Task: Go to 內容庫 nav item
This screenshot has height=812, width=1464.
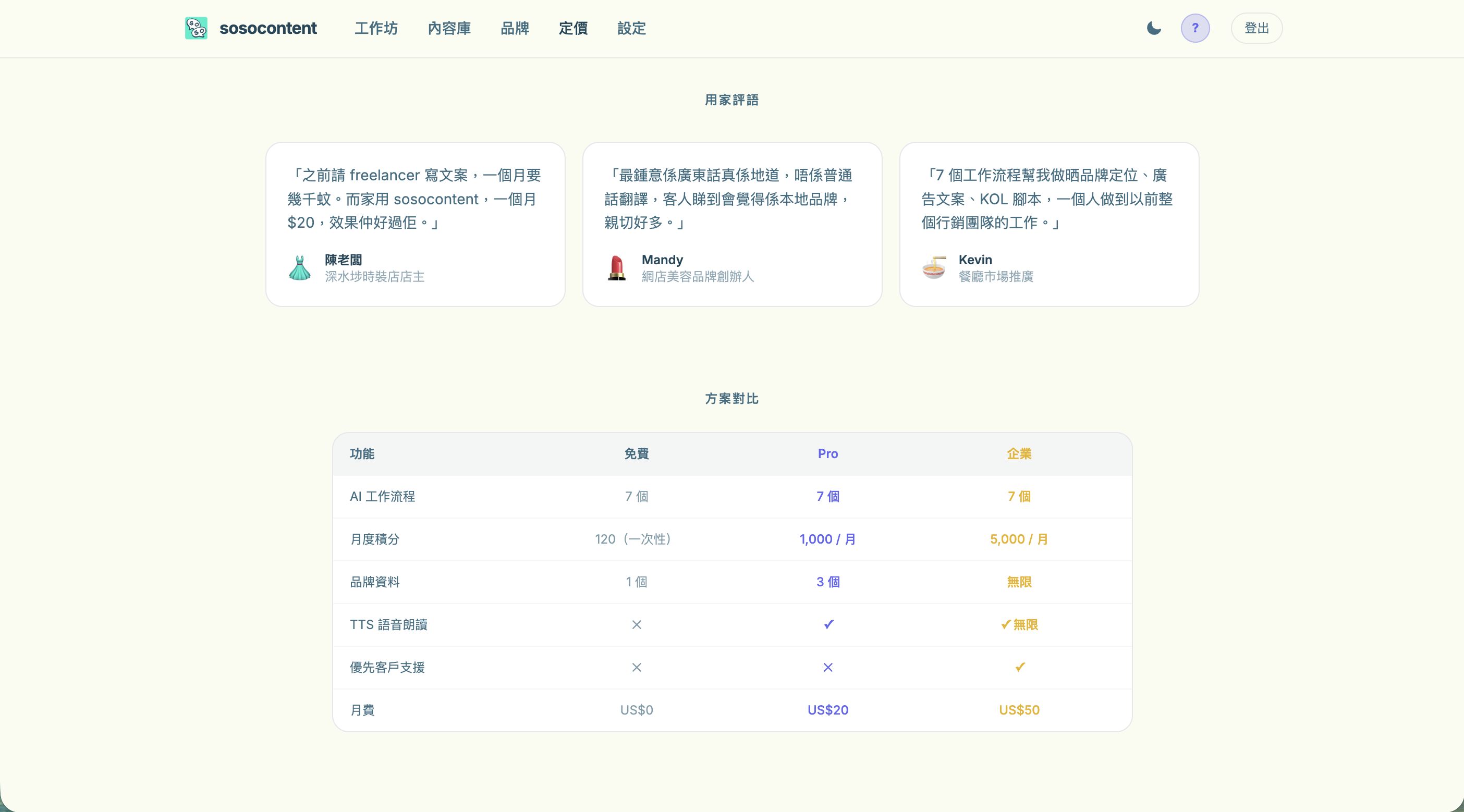Action: pos(449,28)
